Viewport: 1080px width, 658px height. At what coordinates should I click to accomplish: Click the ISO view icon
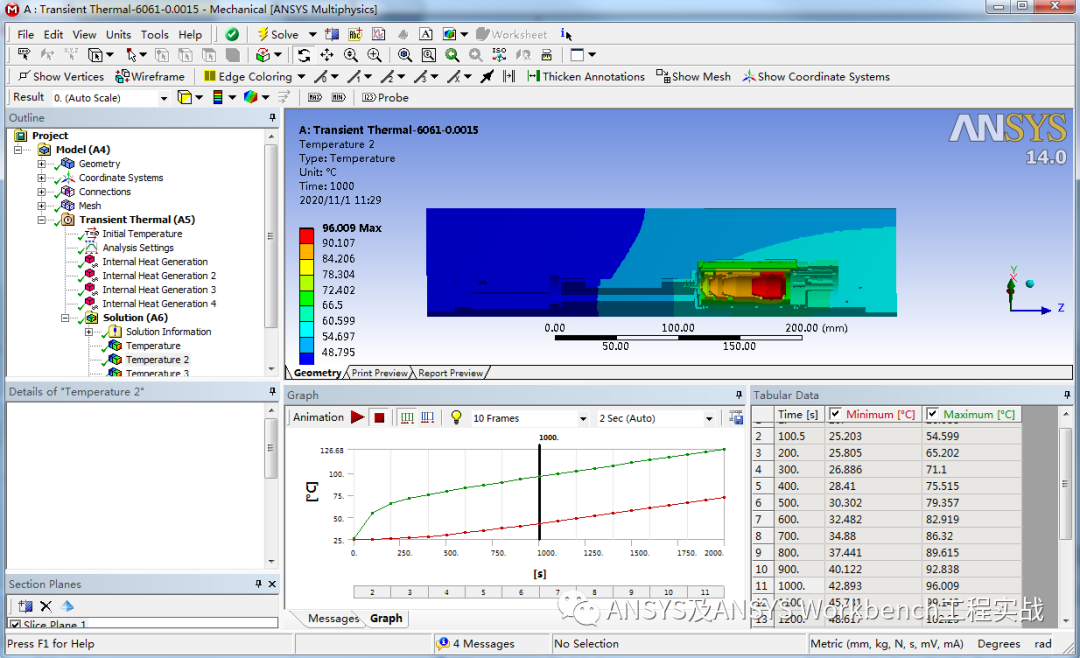coord(499,55)
